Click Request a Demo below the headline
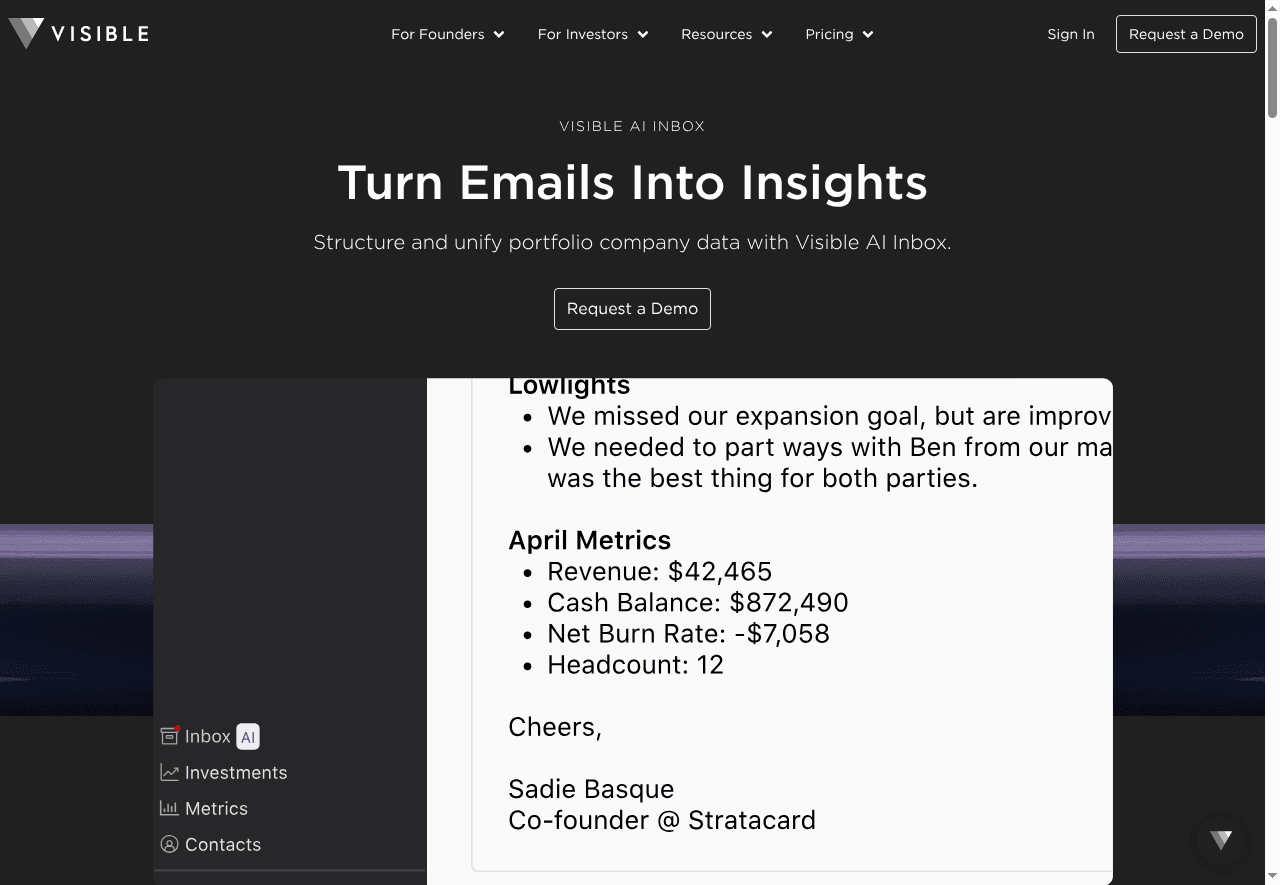The image size is (1280, 885). point(632,309)
